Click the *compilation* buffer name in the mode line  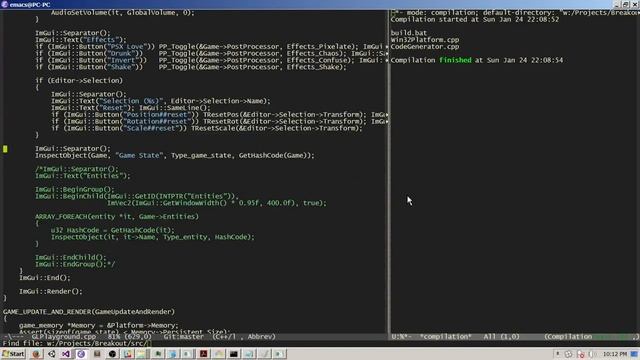click(x=446, y=337)
